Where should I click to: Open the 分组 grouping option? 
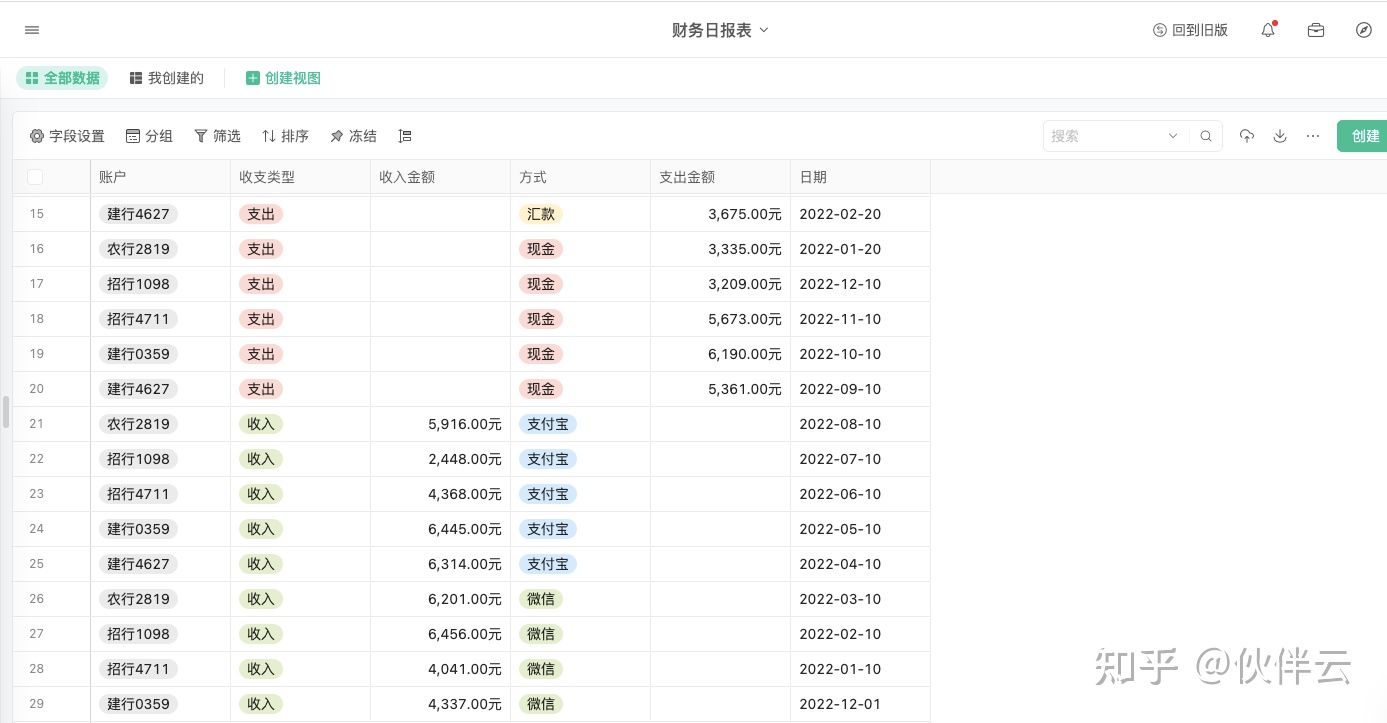pyautogui.click(x=149, y=136)
